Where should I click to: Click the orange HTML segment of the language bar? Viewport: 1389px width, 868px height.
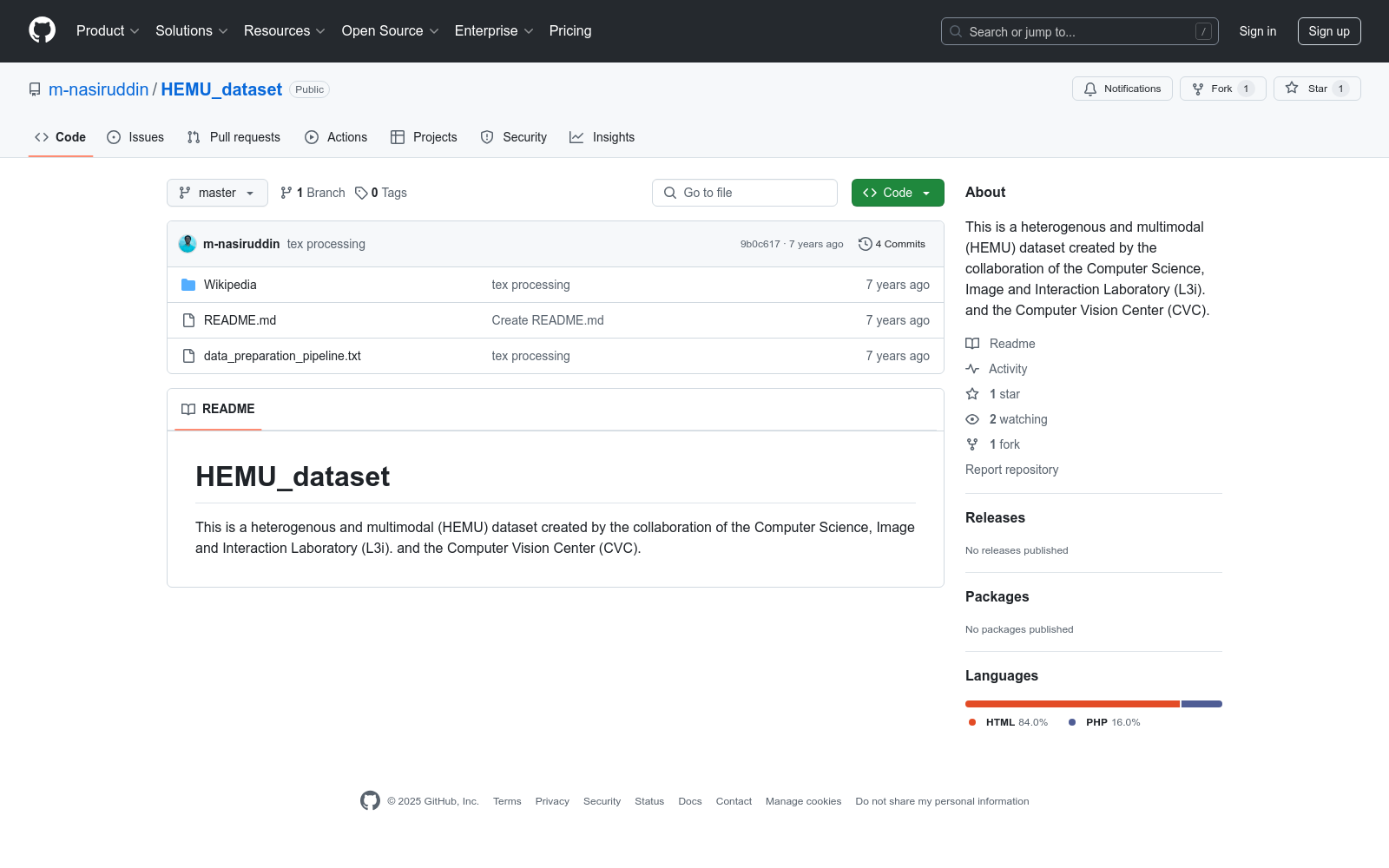point(1072,704)
